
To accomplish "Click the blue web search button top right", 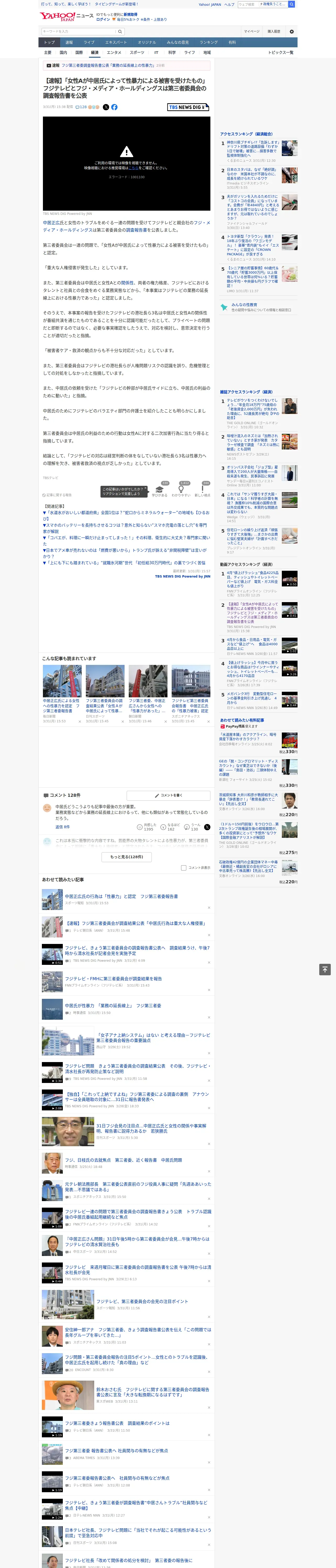I will (292, 4).
